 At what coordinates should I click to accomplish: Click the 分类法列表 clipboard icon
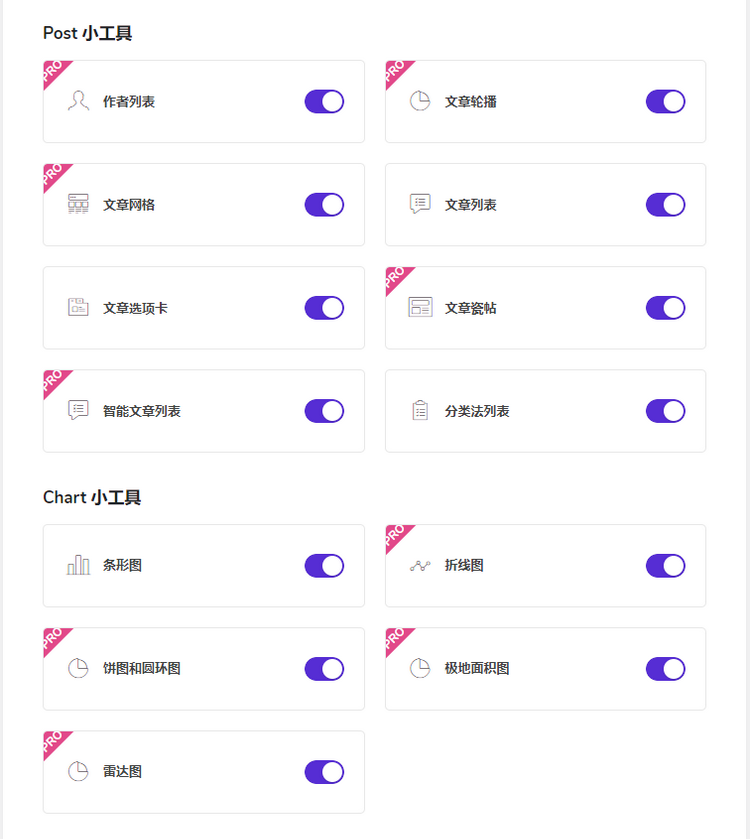click(420, 410)
